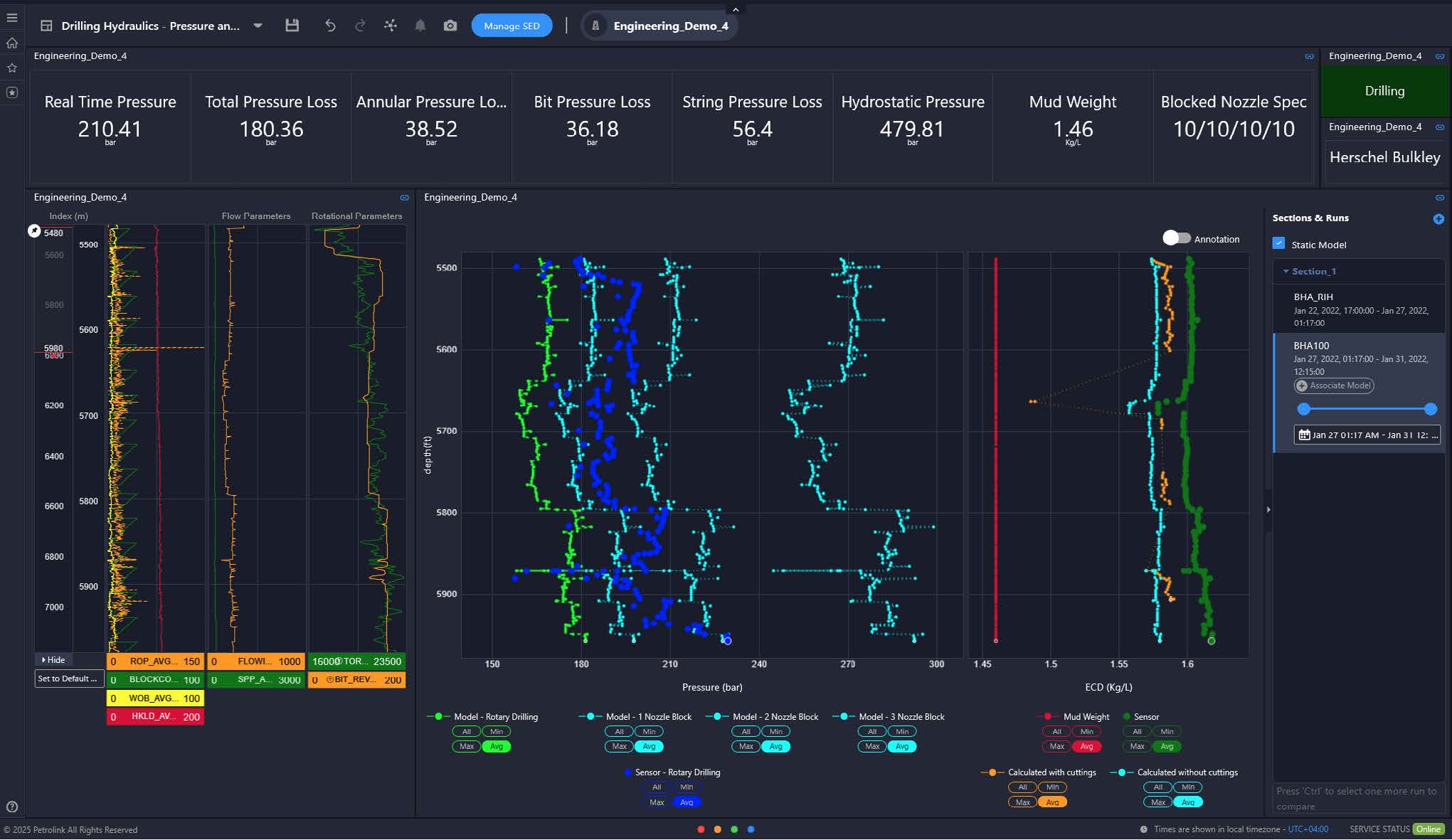Click the right handle of time range slider

tap(1431, 409)
